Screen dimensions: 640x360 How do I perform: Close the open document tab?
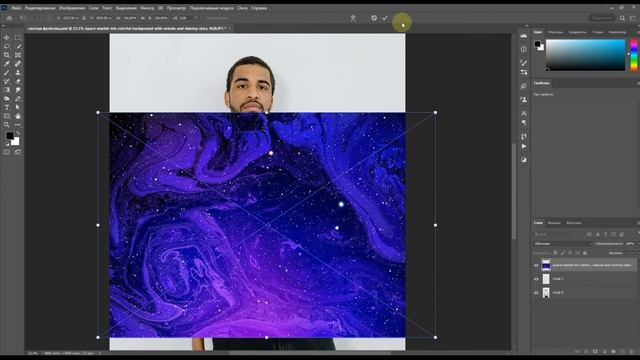click(x=230, y=29)
